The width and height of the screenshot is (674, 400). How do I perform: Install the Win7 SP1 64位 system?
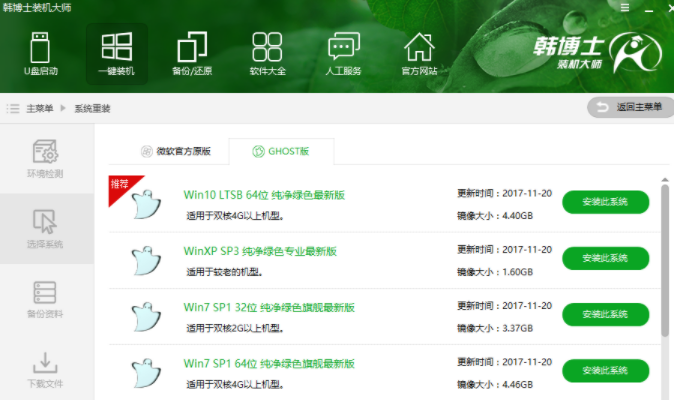pyautogui.click(x=605, y=370)
